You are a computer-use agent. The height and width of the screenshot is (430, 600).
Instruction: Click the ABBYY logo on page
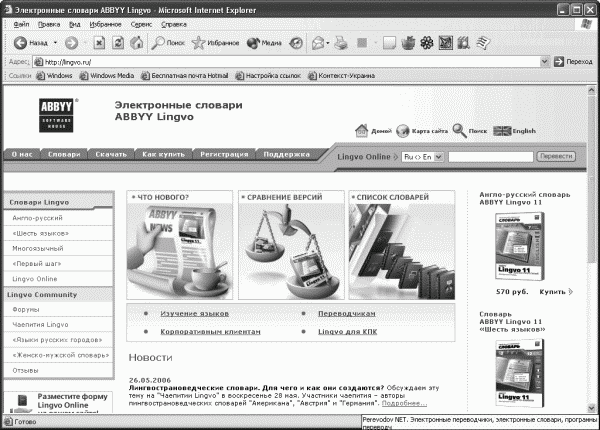pos(56,115)
